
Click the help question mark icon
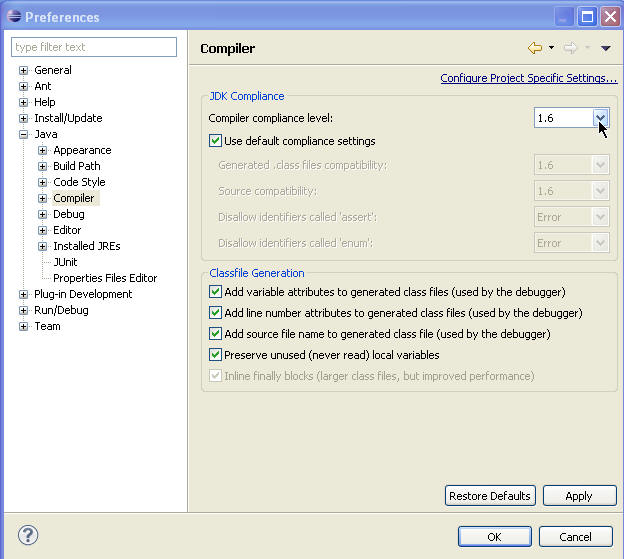pos(28,535)
